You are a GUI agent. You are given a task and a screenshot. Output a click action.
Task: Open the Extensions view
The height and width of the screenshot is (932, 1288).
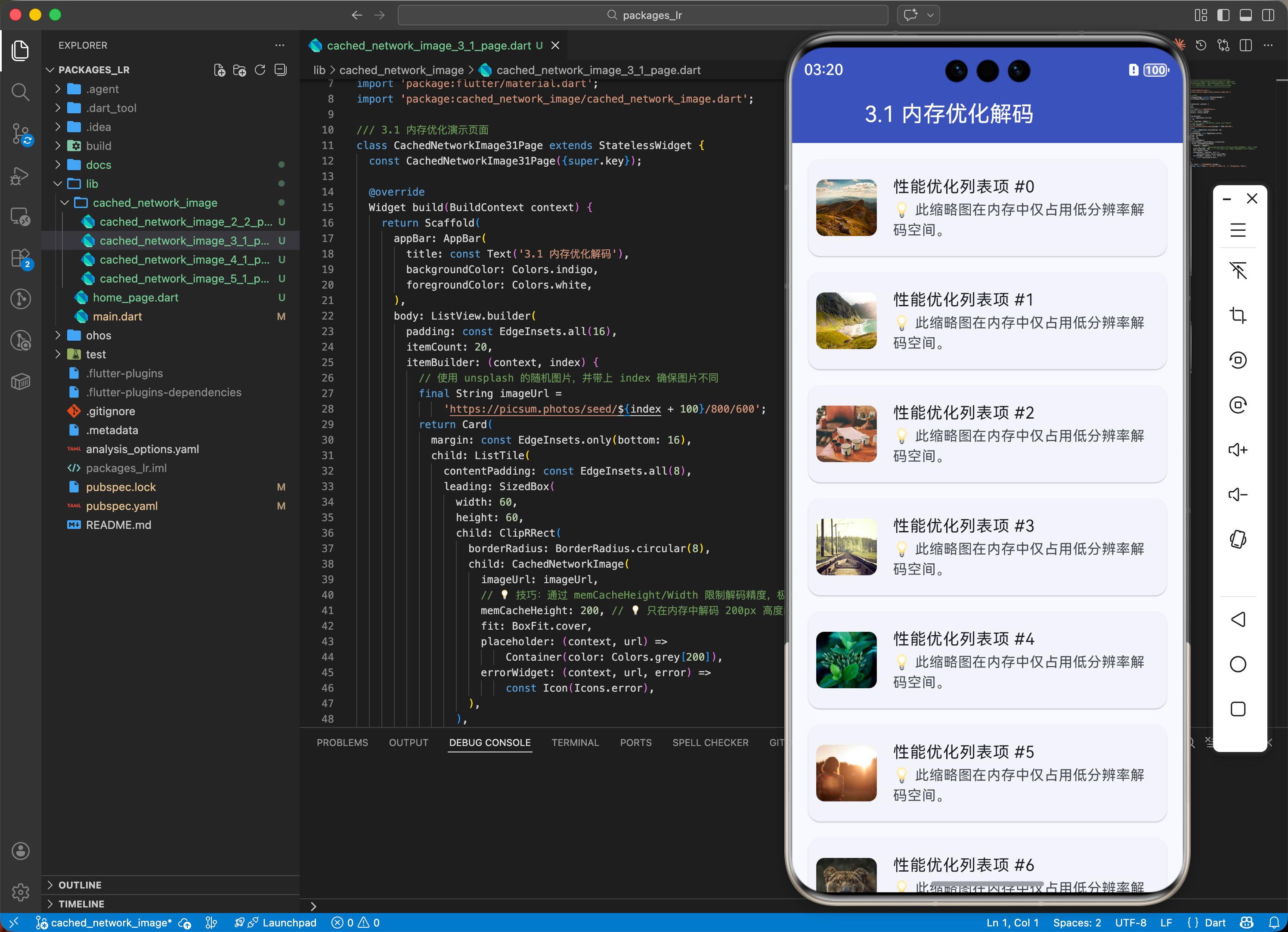[x=20, y=258]
